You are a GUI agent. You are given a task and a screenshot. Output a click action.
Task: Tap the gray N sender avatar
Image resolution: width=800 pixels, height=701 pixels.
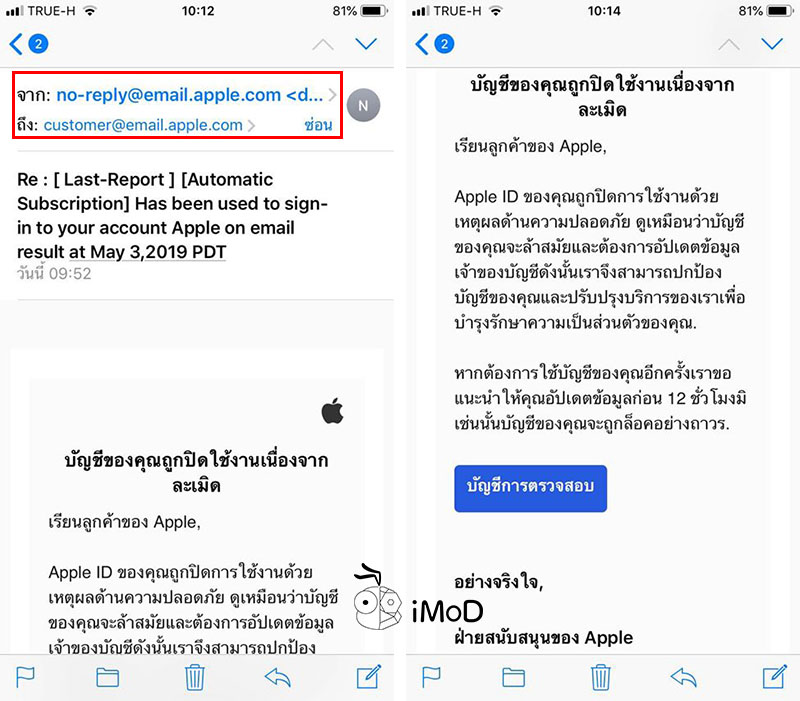coord(363,105)
